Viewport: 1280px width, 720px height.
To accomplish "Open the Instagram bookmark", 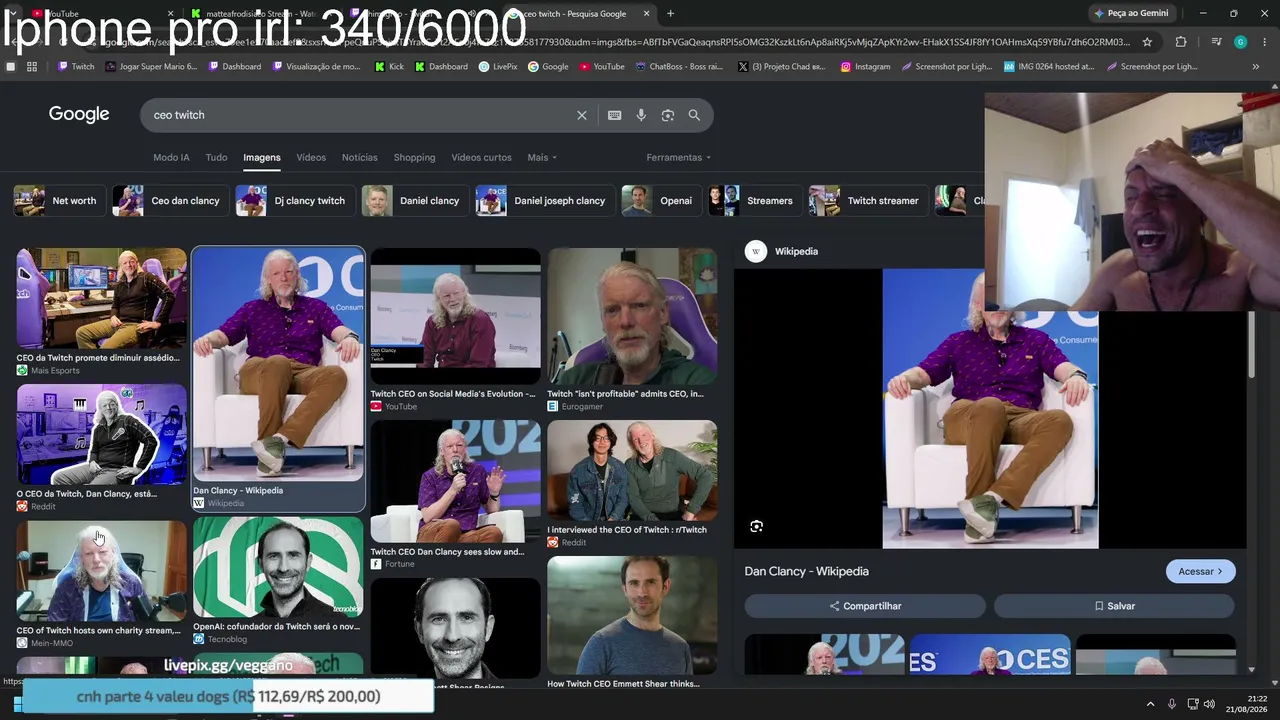I will click(x=865, y=67).
